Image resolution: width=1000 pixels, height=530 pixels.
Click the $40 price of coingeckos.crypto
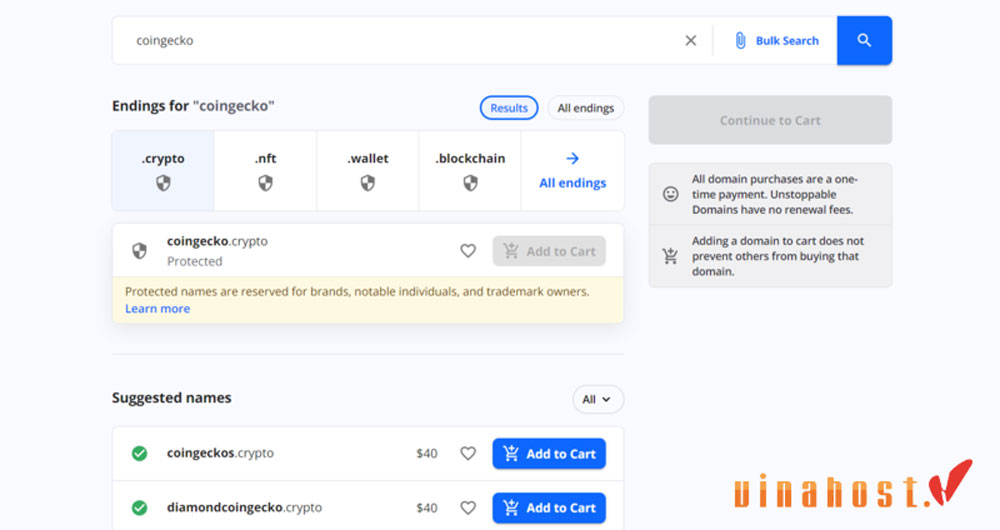427,453
